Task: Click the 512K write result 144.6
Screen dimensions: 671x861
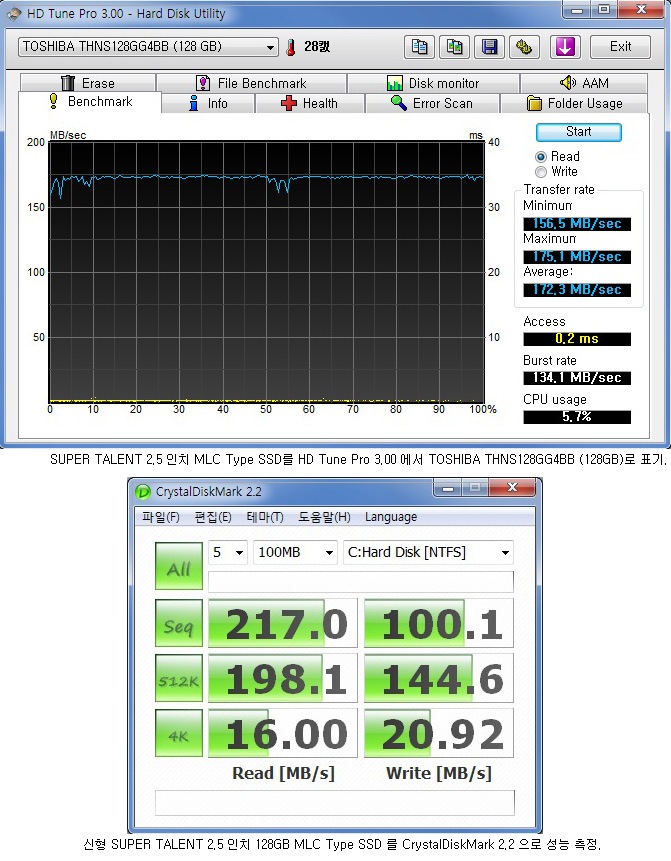Action: pos(439,678)
